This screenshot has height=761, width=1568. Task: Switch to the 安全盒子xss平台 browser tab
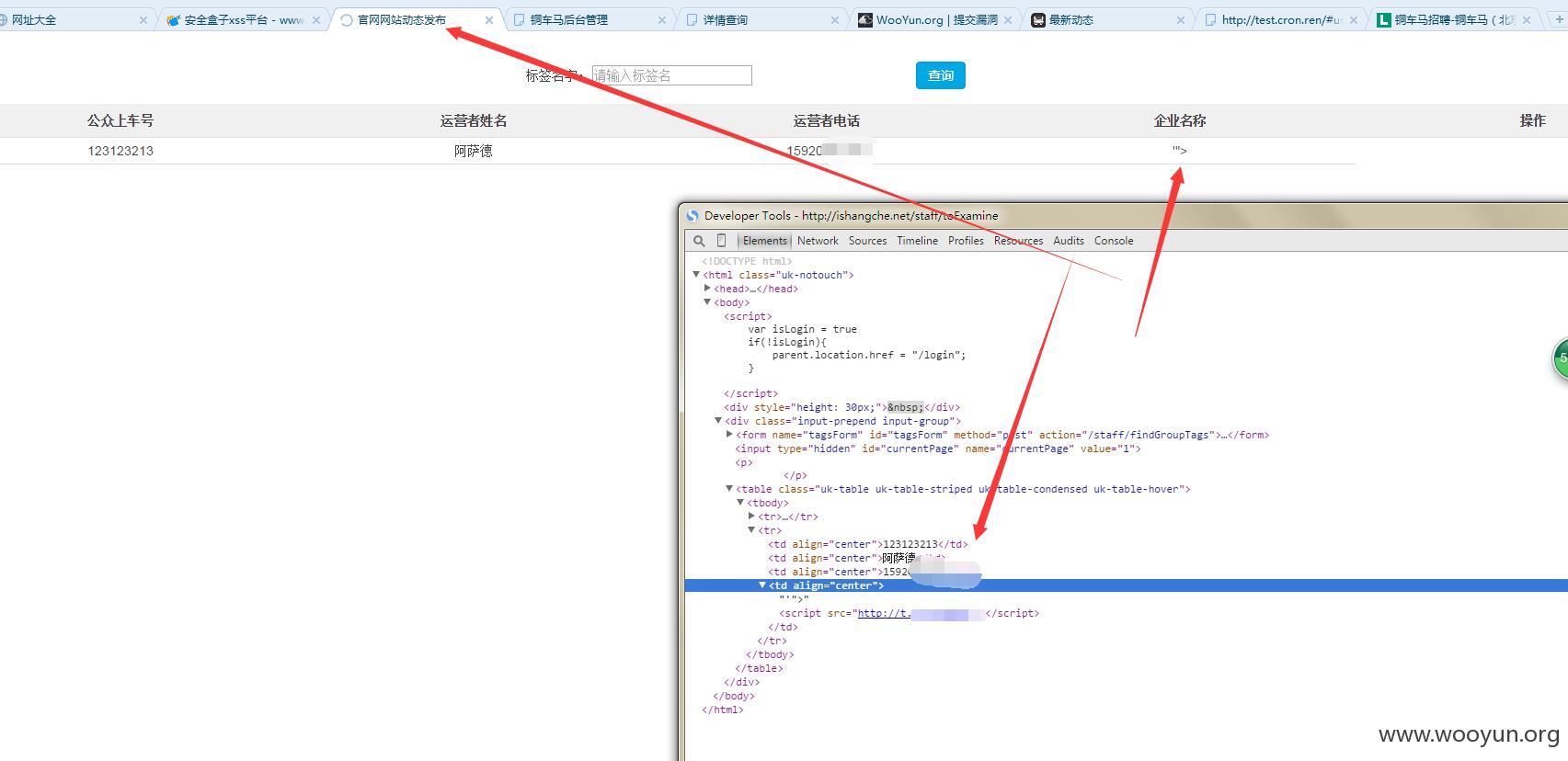point(243,19)
